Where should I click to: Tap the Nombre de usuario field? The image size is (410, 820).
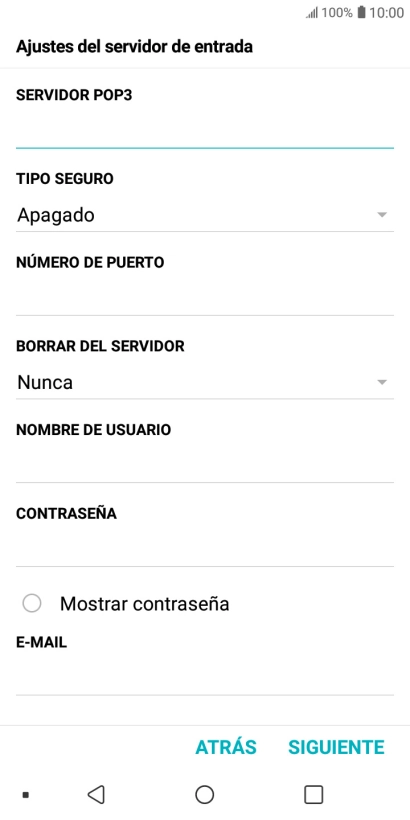tap(204, 466)
